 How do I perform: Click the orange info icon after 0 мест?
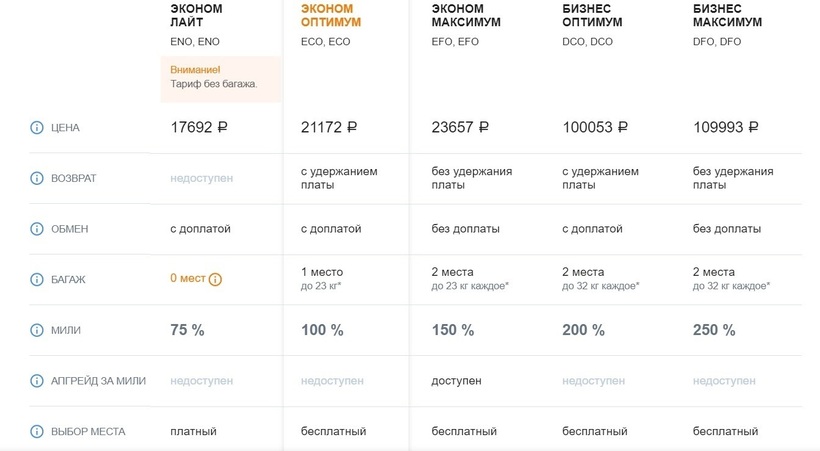coord(215,280)
